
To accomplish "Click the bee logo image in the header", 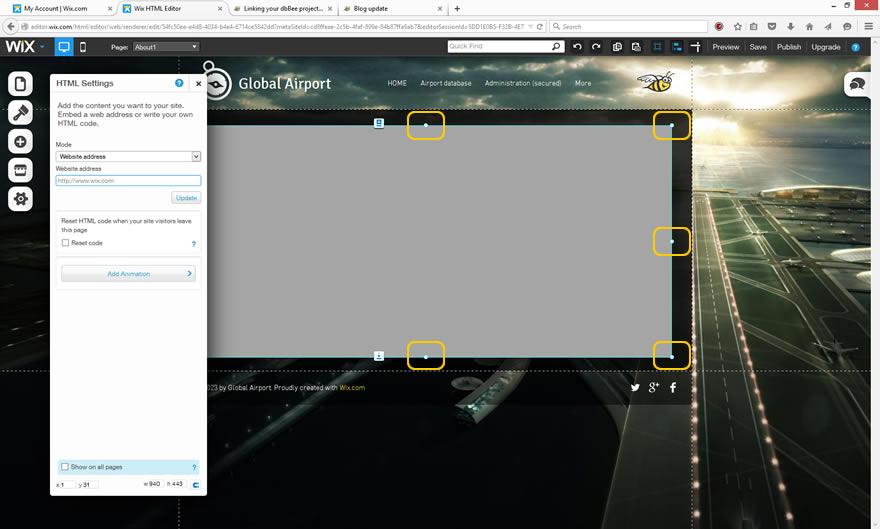I will [656, 82].
